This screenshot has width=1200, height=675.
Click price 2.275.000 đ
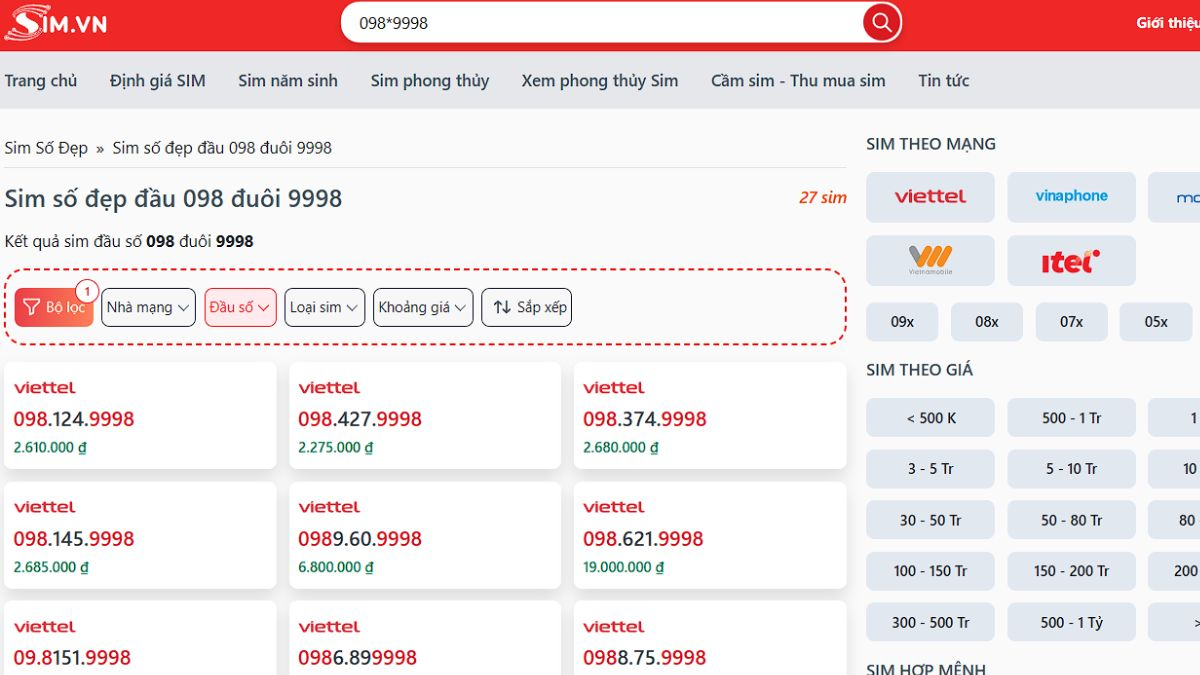coord(336,447)
